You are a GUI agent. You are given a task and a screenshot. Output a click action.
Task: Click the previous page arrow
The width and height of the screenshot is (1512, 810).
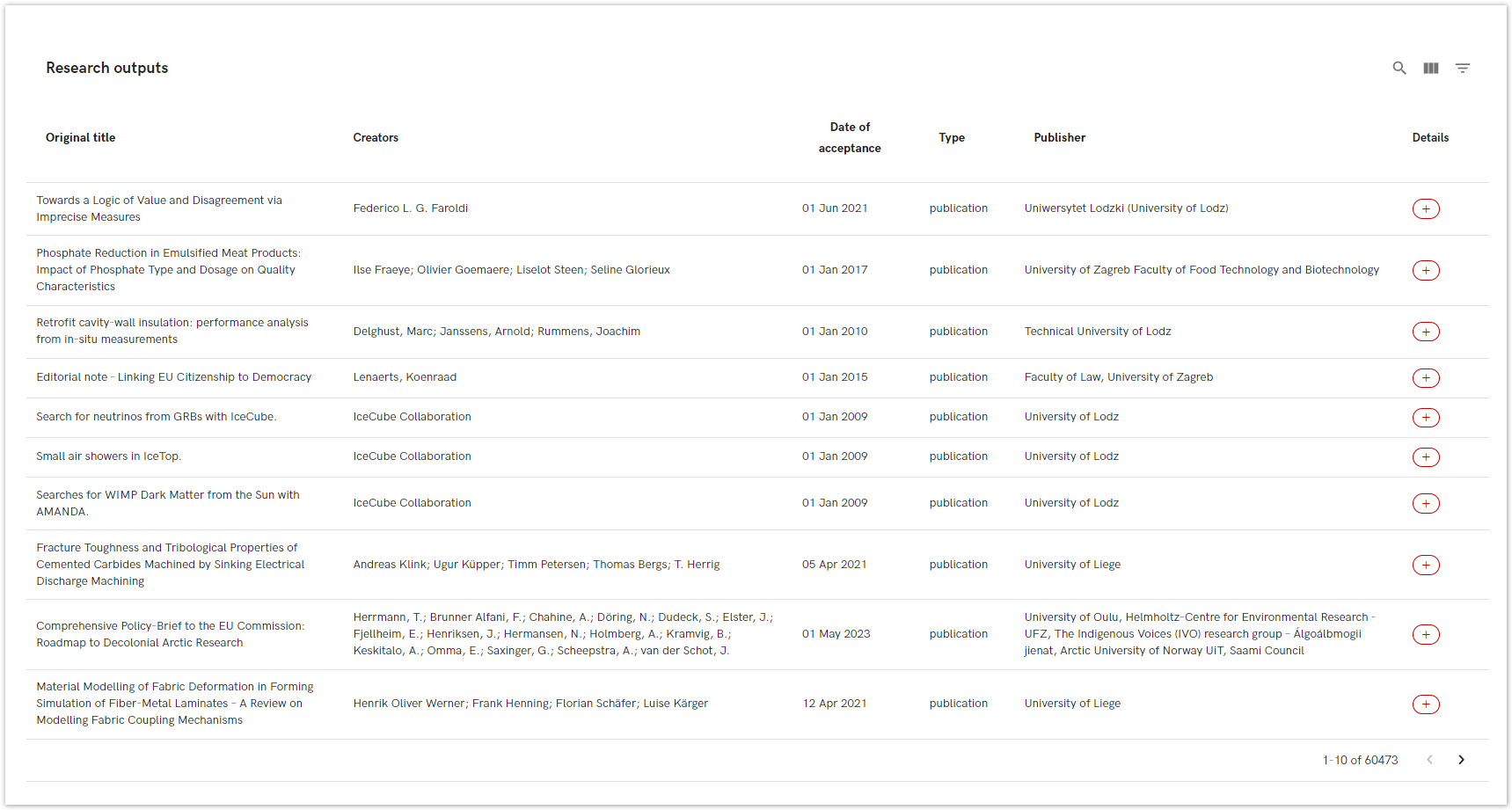[x=1429, y=760]
